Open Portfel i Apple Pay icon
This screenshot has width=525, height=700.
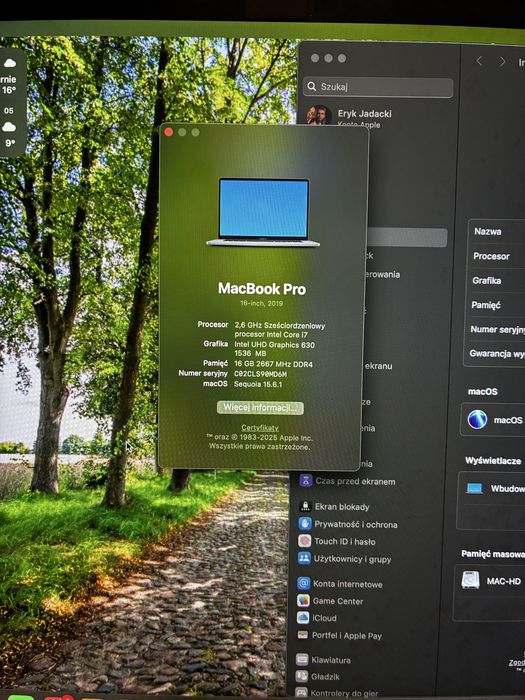[303, 635]
